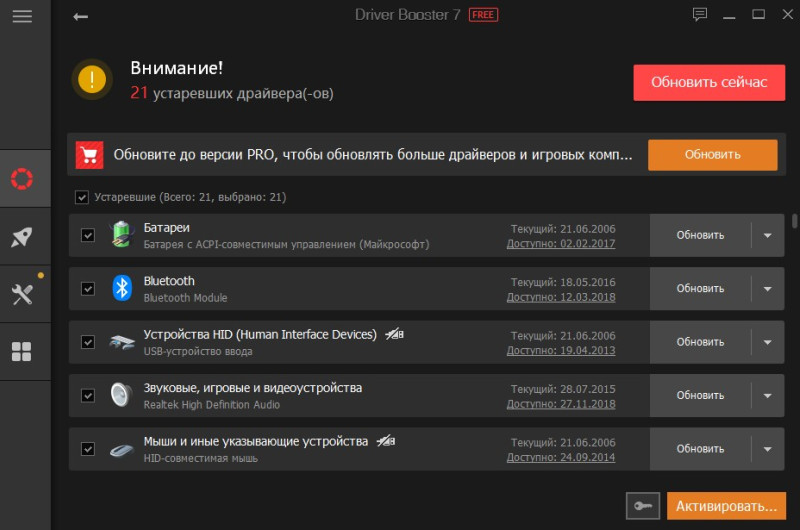The width and height of the screenshot is (800, 530).
Task: Click the license key icon button
Action: [x=643, y=506]
